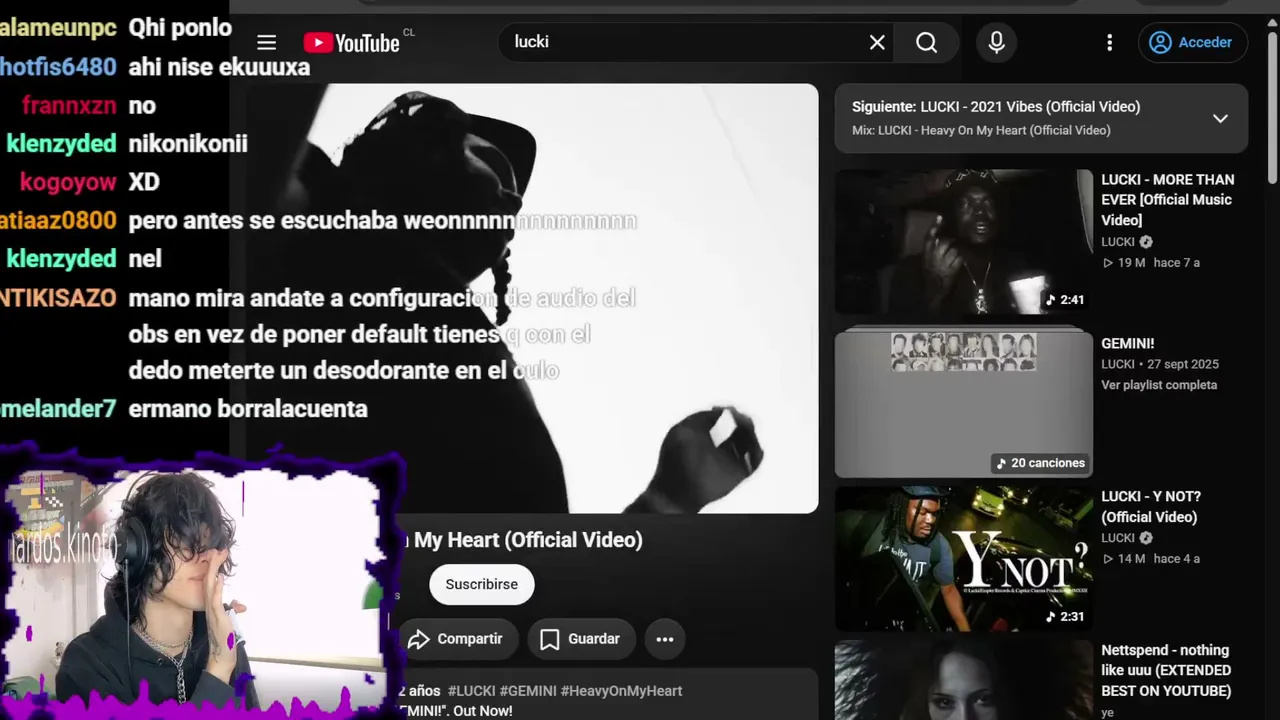Click the 2:31 duration badge
The width and height of the screenshot is (1280, 720).
click(1065, 617)
